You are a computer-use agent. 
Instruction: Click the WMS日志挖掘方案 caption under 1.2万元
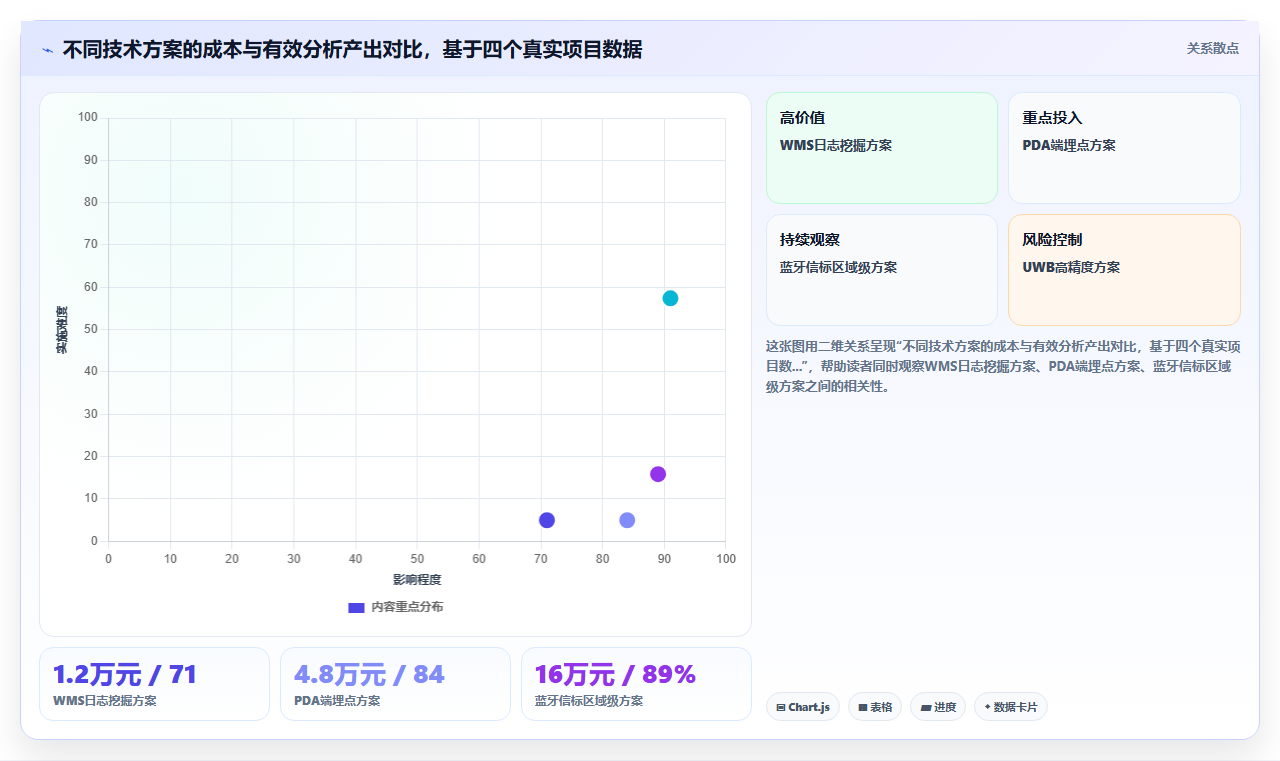pos(105,700)
